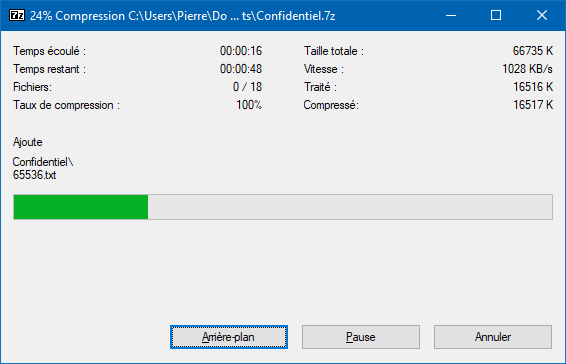Click the Confidentiel\ folder path text

(43, 162)
